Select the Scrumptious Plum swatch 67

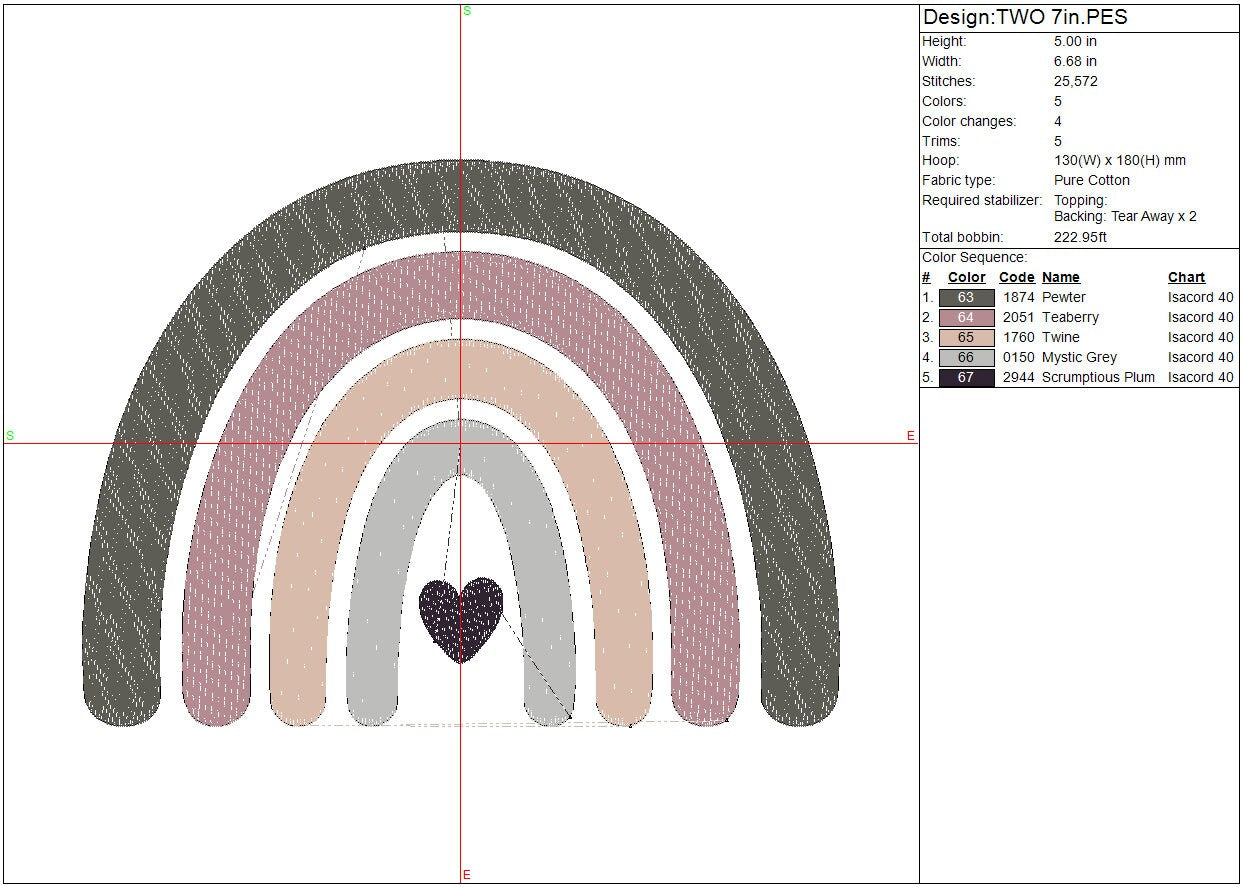click(966, 377)
